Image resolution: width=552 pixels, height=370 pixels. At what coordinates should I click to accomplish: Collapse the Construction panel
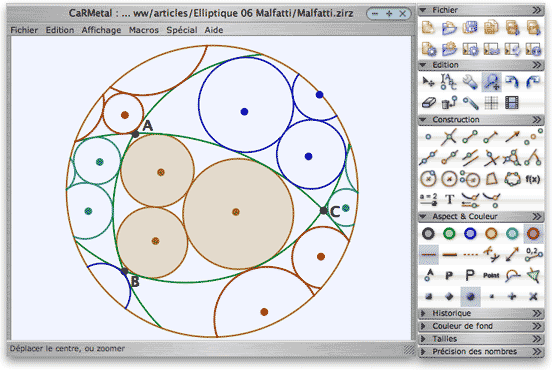[x=481, y=120]
